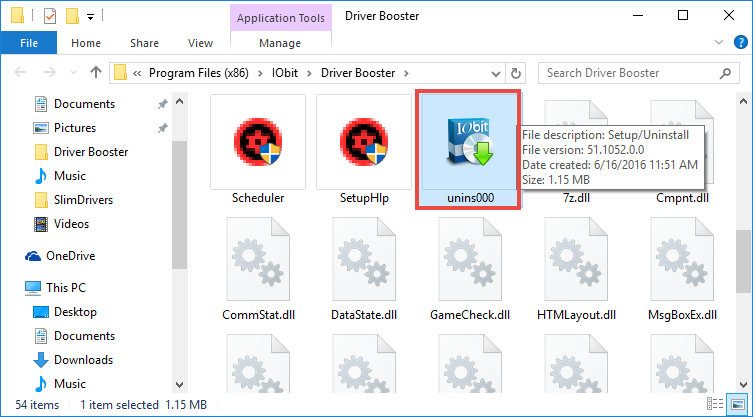
Task: Switch to the Share ribbon tab
Action: [x=144, y=43]
